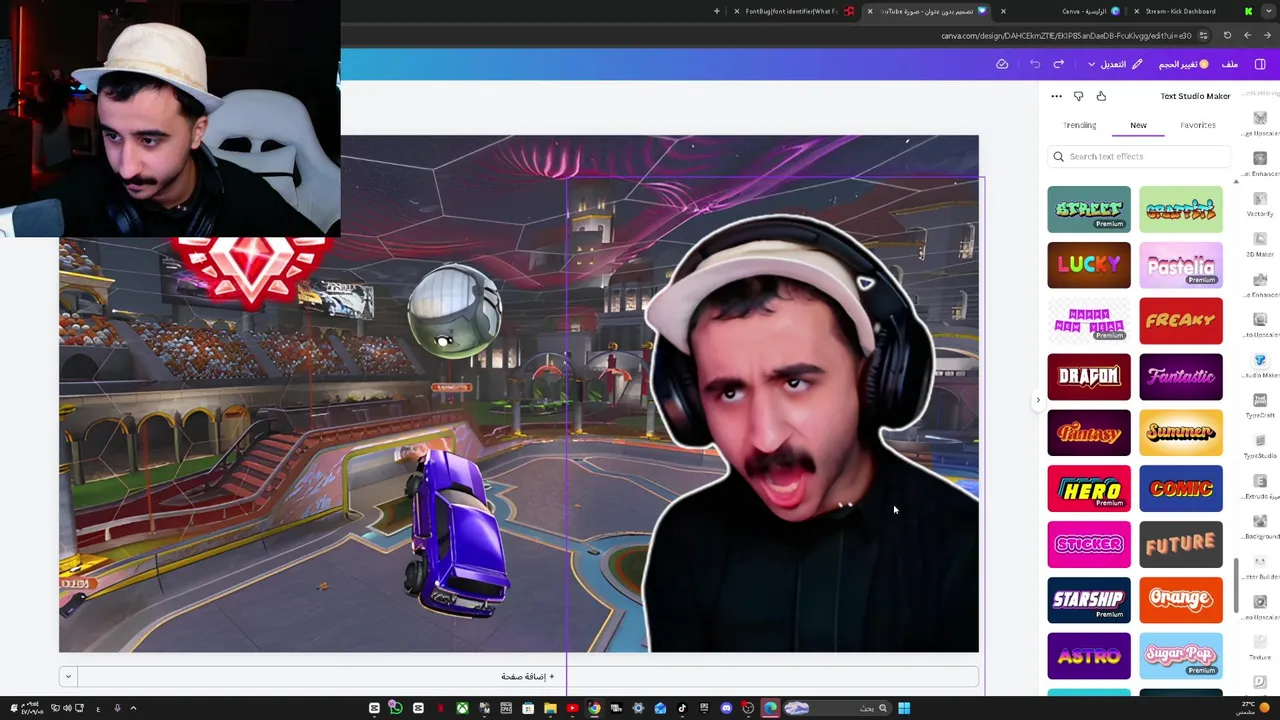Select the COMIC text effect thumbnail
Screen dimensions: 1280x720
pyautogui.click(x=1181, y=489)
